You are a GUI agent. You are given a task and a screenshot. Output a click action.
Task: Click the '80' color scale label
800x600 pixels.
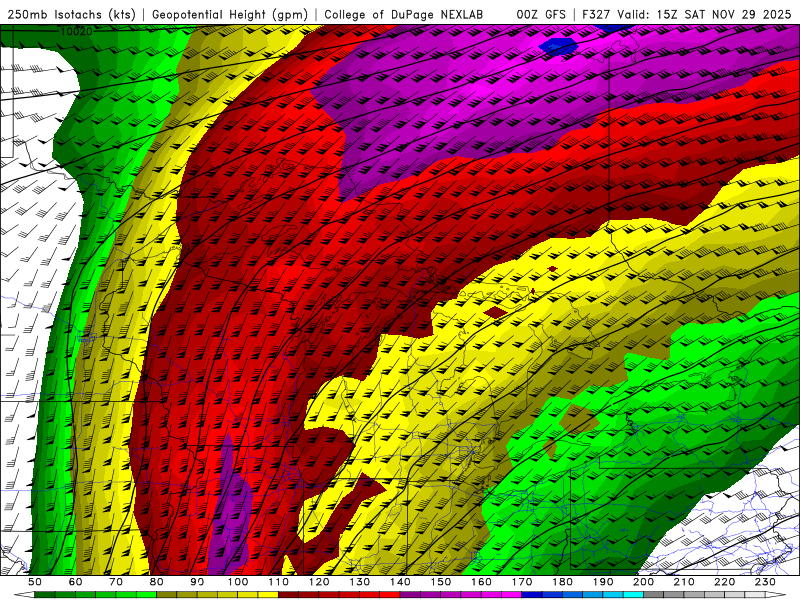click(x=157, y=582)
